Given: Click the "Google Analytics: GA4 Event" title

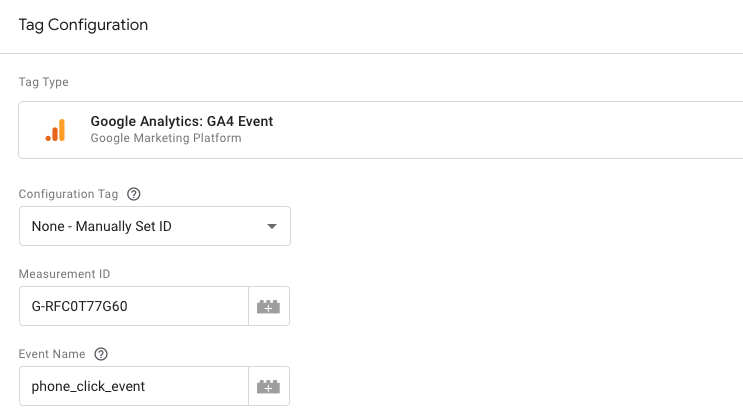Looking at the screenshot, I should point(181,121).
